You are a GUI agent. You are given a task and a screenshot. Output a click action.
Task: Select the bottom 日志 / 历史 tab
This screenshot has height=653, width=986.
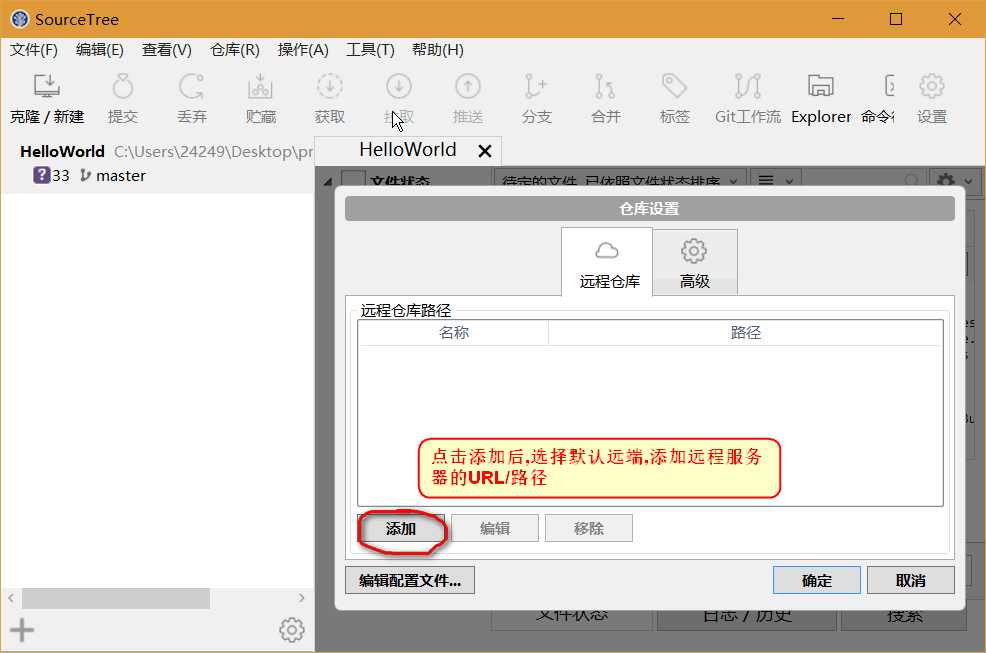(x=746, y=617)
